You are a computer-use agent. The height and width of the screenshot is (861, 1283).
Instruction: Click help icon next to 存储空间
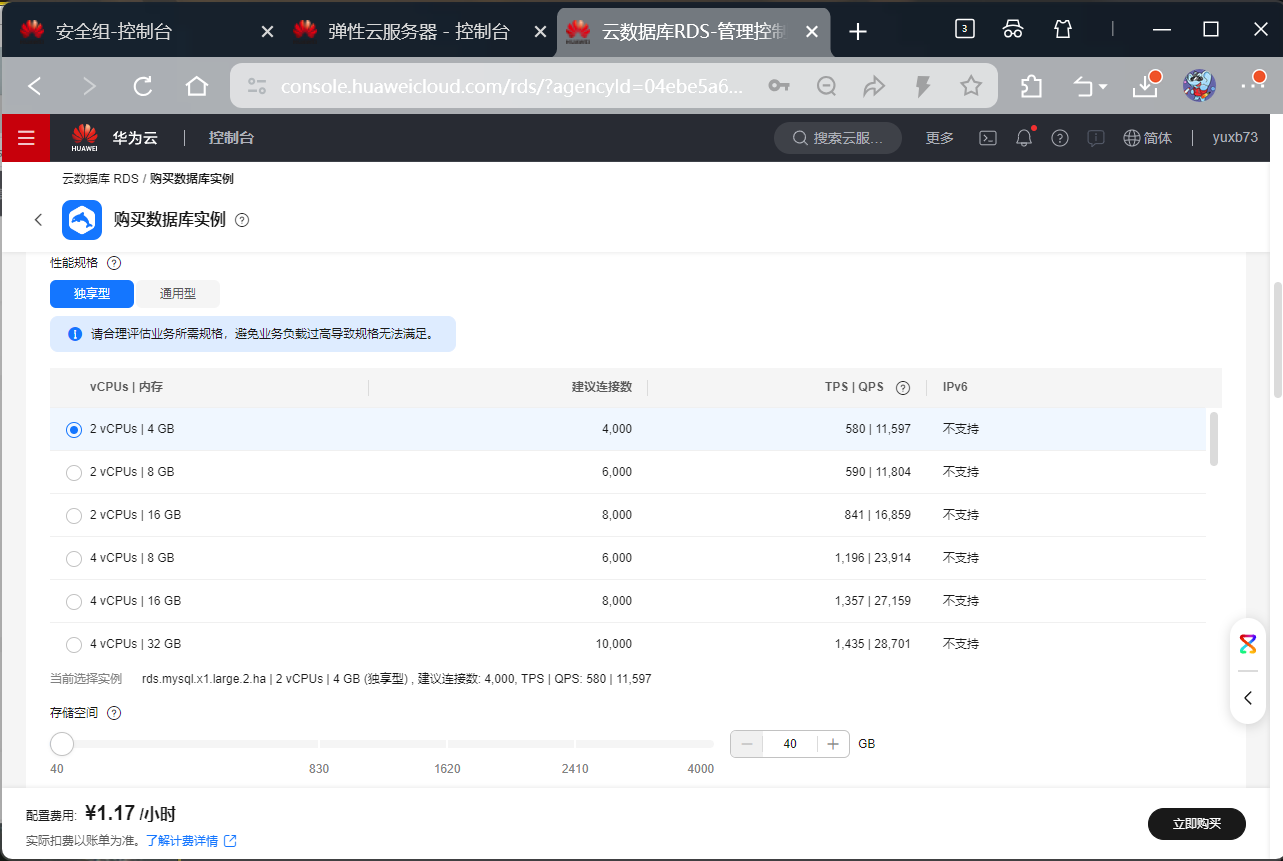(x=114, y=713)
